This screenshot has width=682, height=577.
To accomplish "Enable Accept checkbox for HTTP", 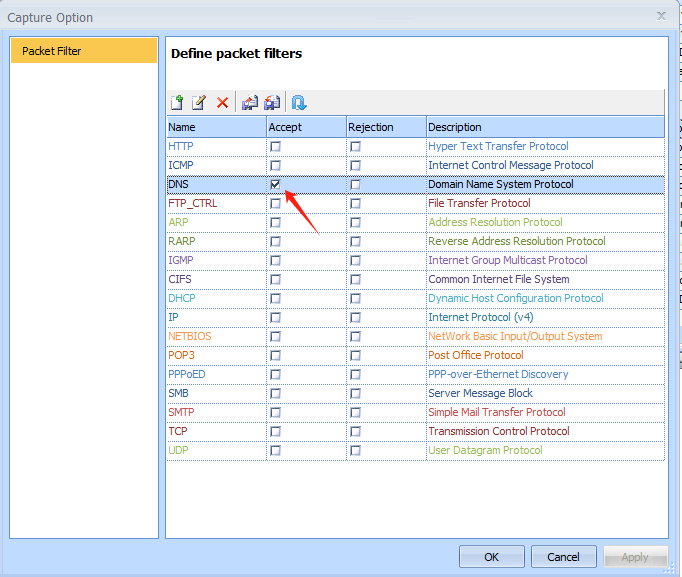I will pyautogui.click(x=275, y=147).
